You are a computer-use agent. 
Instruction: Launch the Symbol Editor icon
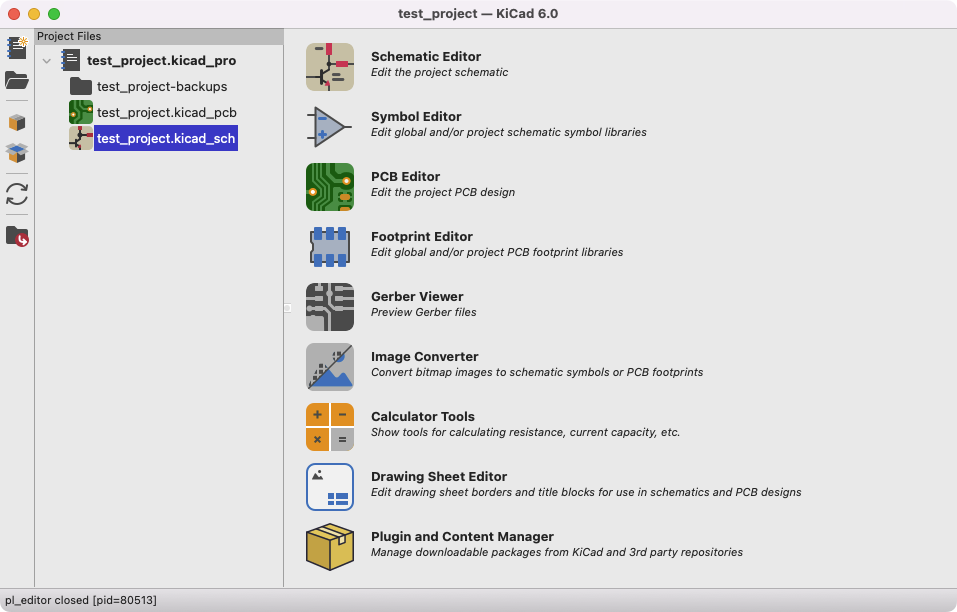(x=330, y=127)
